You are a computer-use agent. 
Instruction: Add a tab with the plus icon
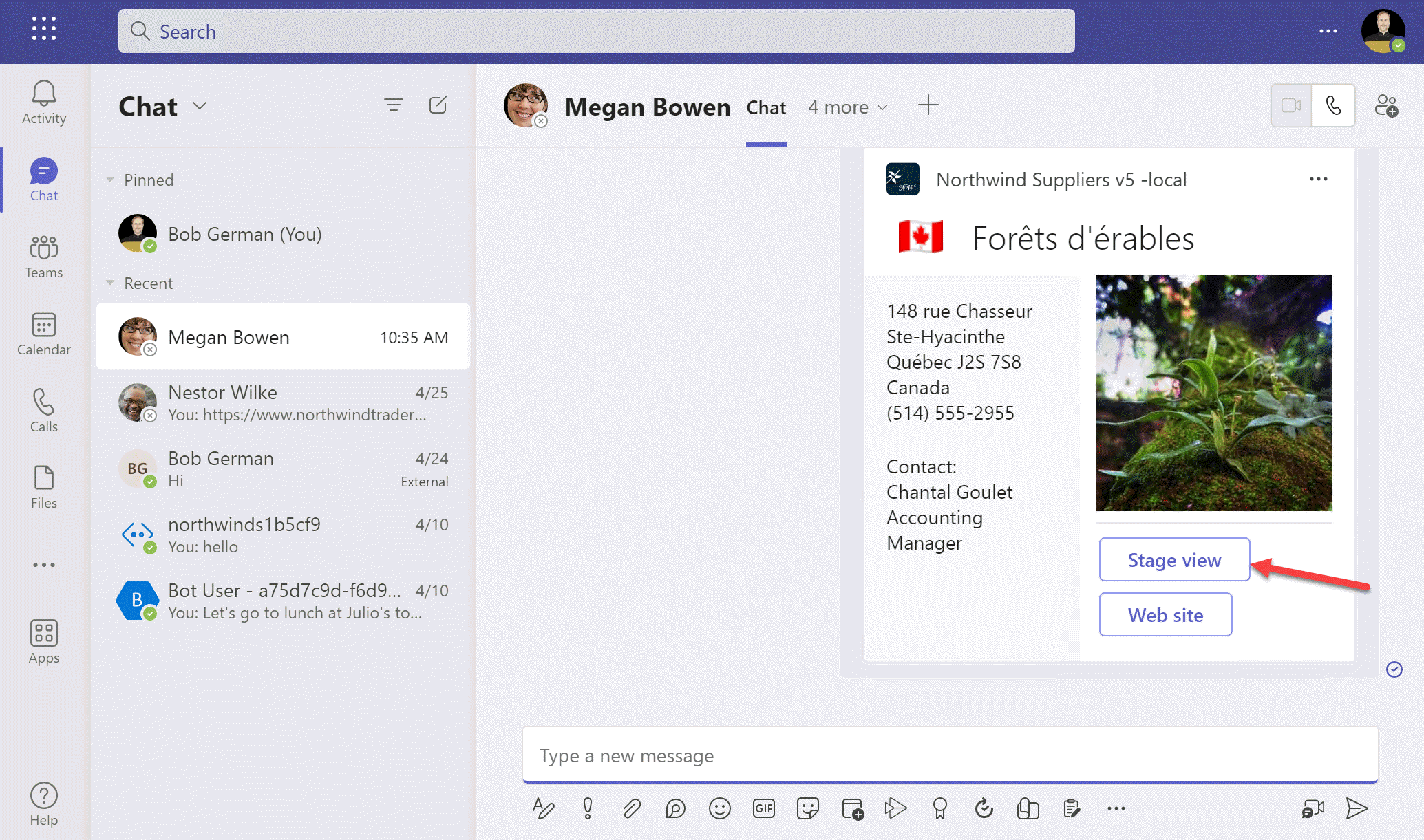click(x=928, y=105)
